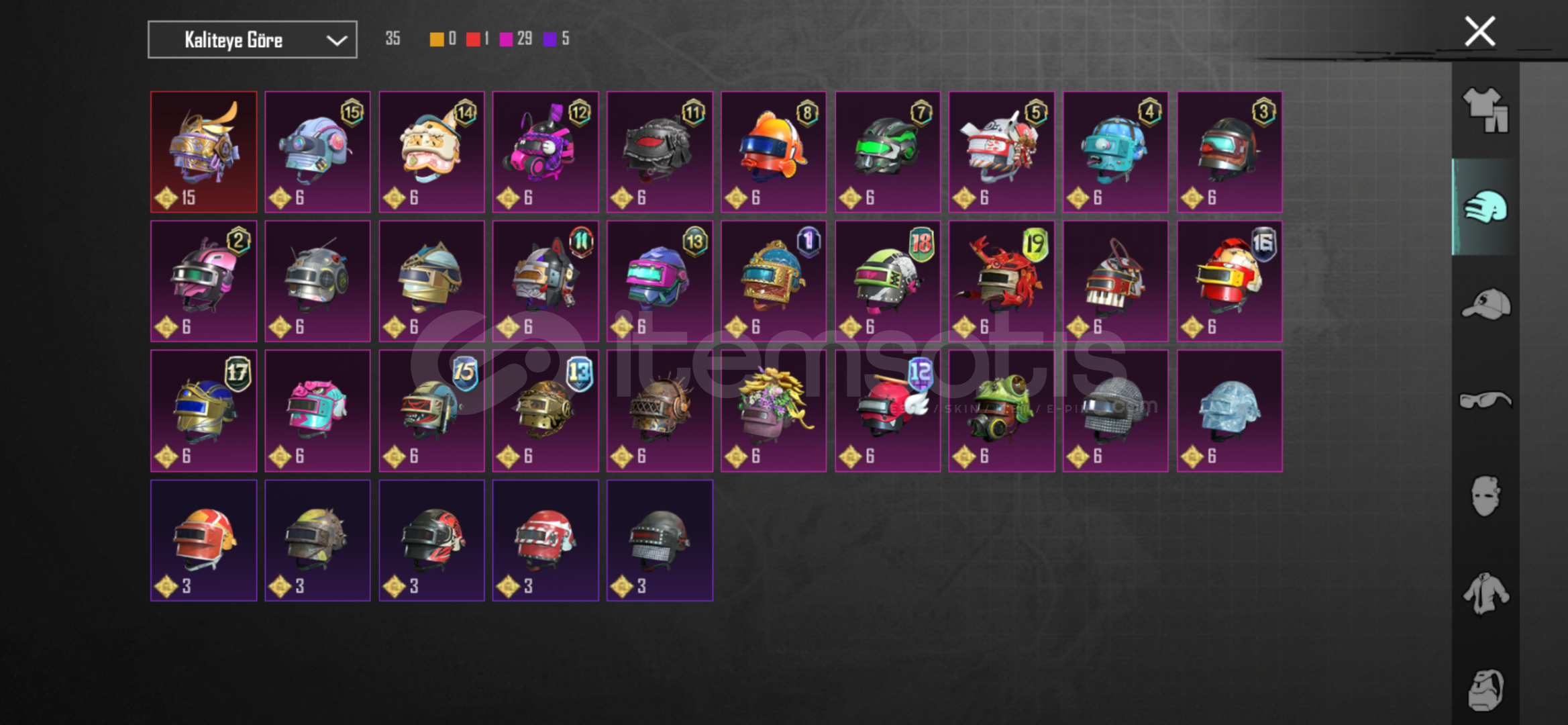
Task: Expand the Kaliteye Göre sort dropdown
Action: tap(252, 40)
